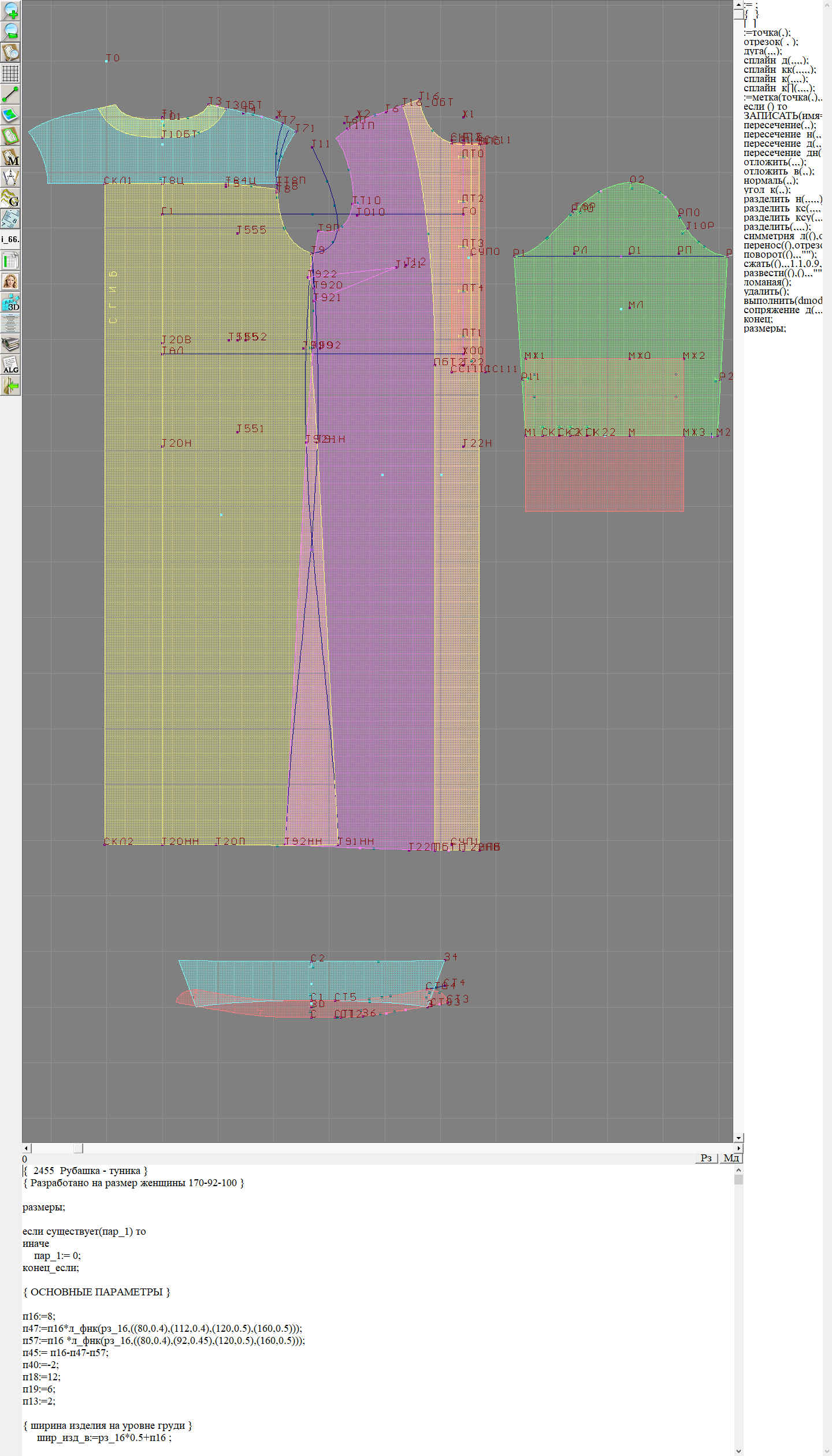Insert the 'сплайн д(,...);' command from list
This screenshot has width=832, height=1456.
pos(775,61)
